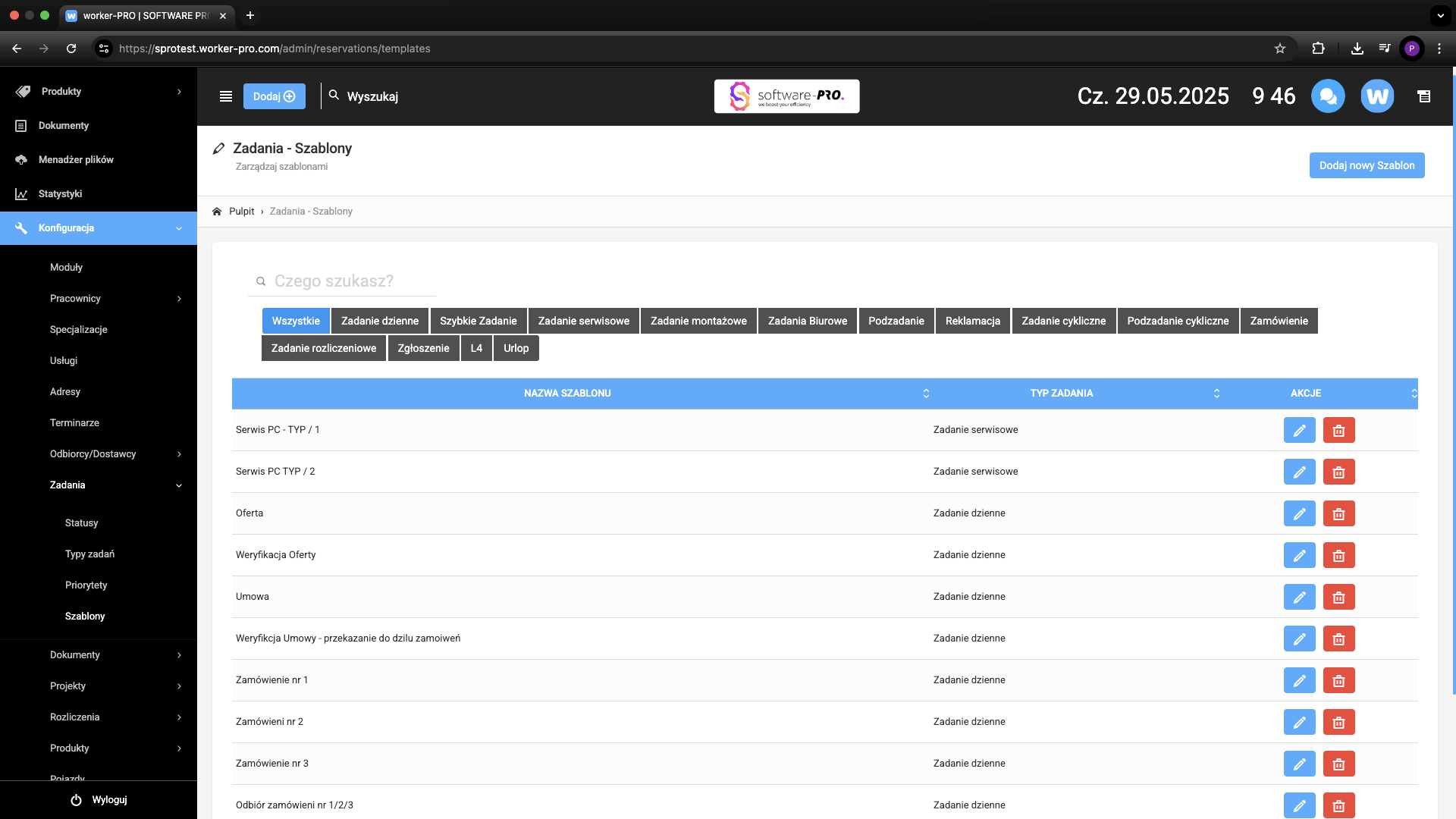The image size is (1456, 819).
Task: Edit the Oferta template with the pencil icon
Action: [1299, 513]
